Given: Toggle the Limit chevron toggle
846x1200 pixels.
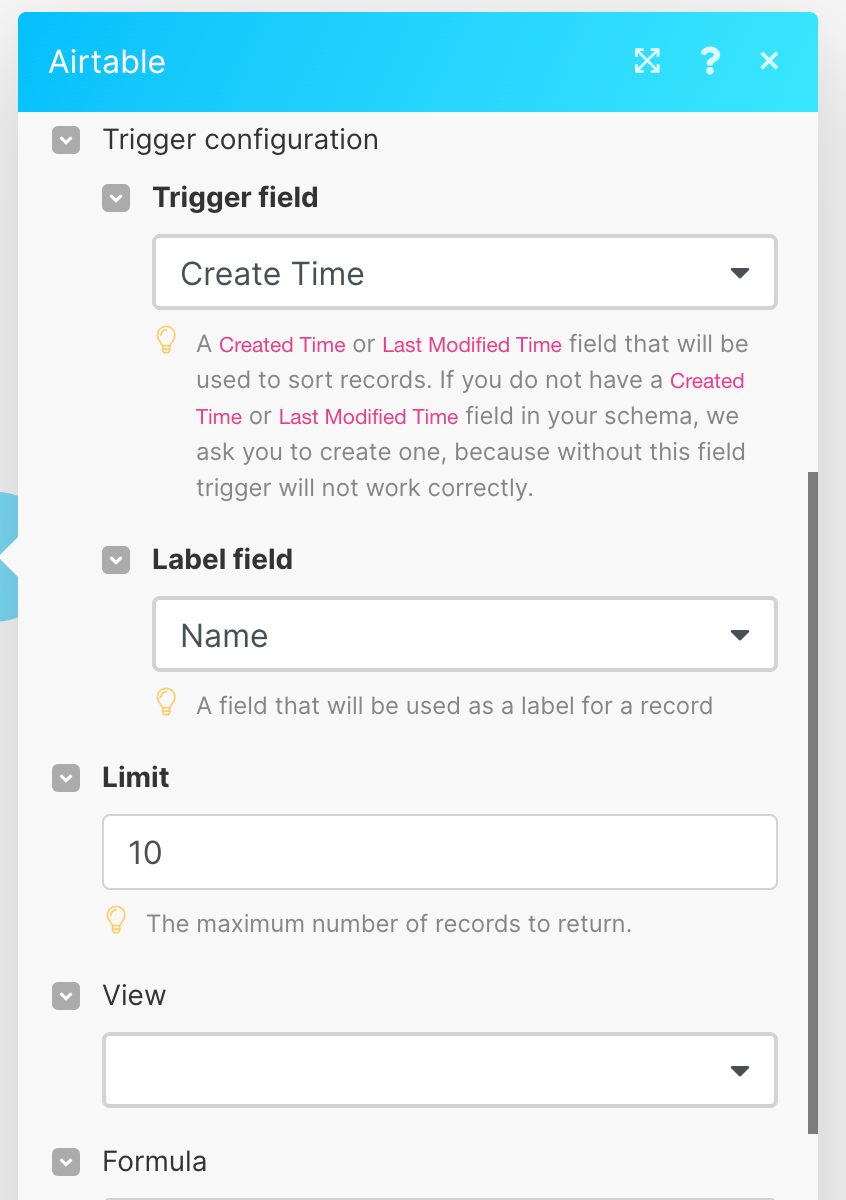Looking at the screenshot, I should [66, 778].
